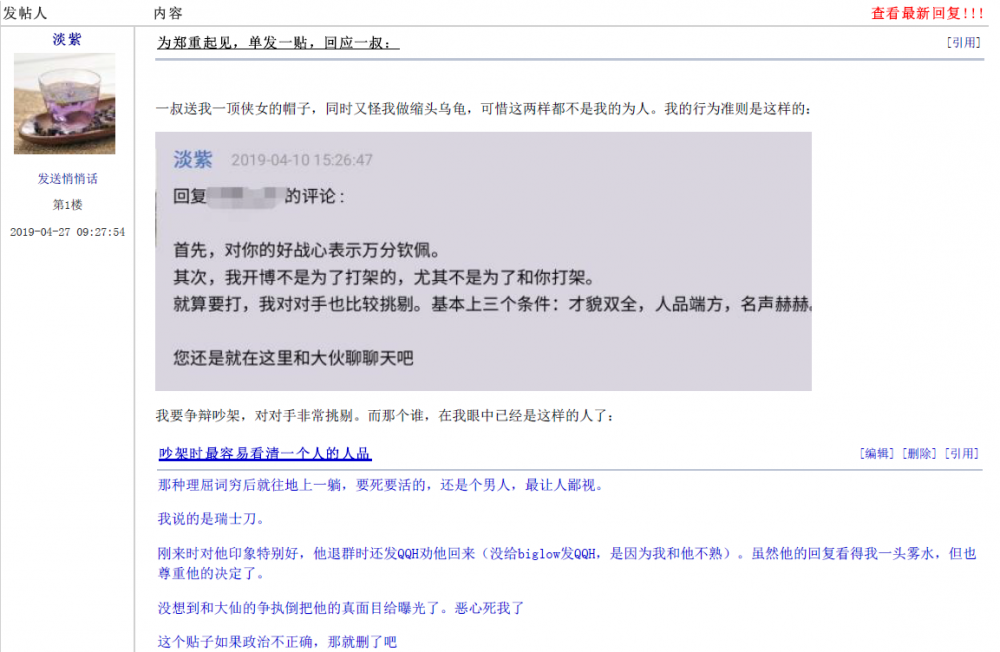Click [引用] beside the main post title
This screenshot has height=652, width=1000.
[x=963, y=43]
